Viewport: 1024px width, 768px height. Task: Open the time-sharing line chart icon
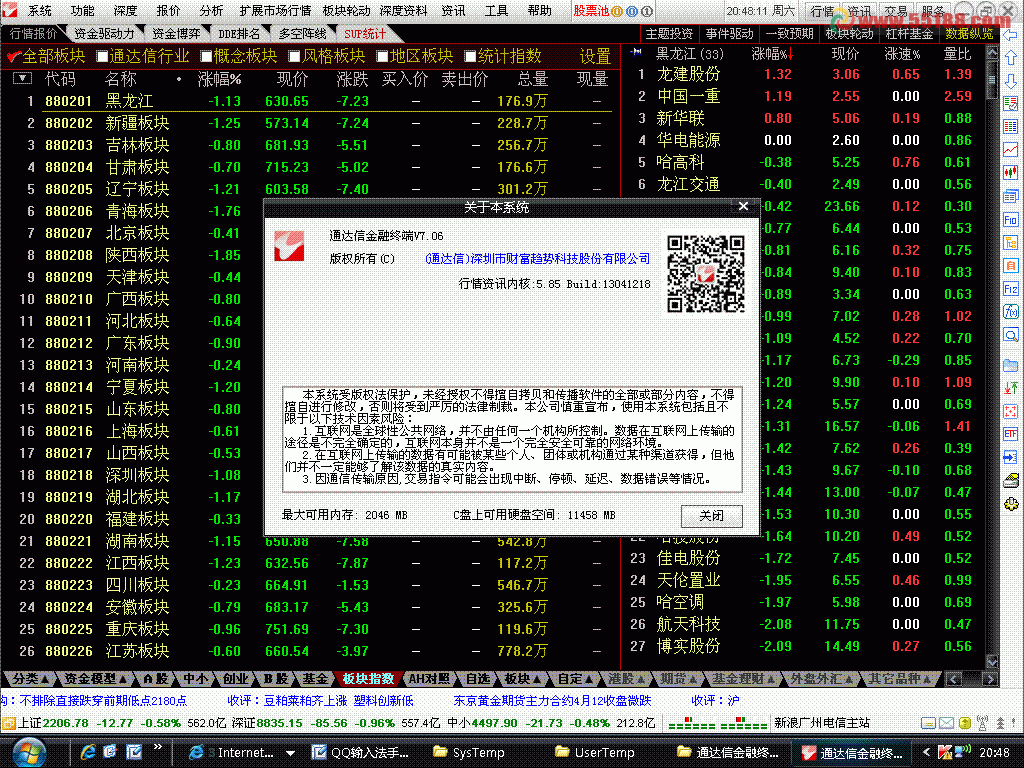1011,150
